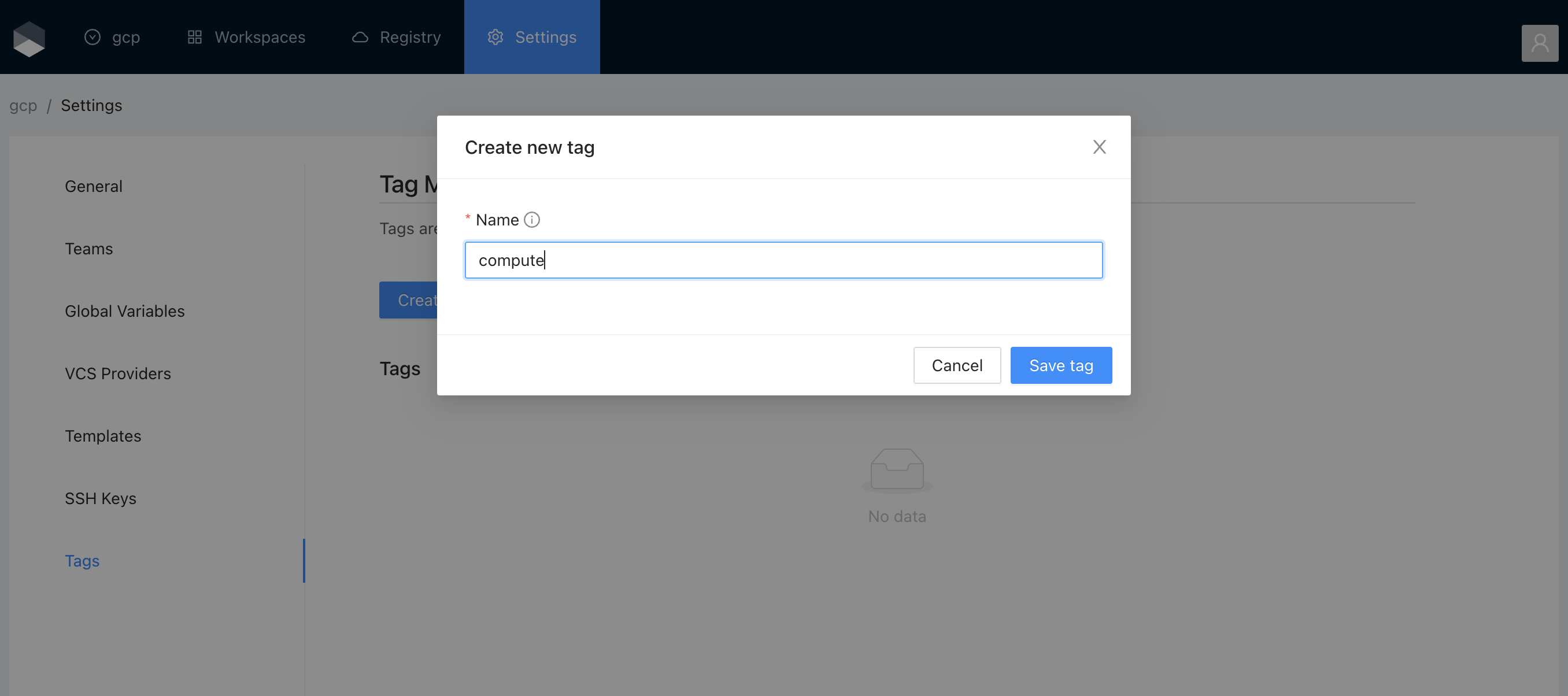Viewport: 1568px width, 696px height.
Task: Click the Settings gear icon
Action: (x=495, y=38)
